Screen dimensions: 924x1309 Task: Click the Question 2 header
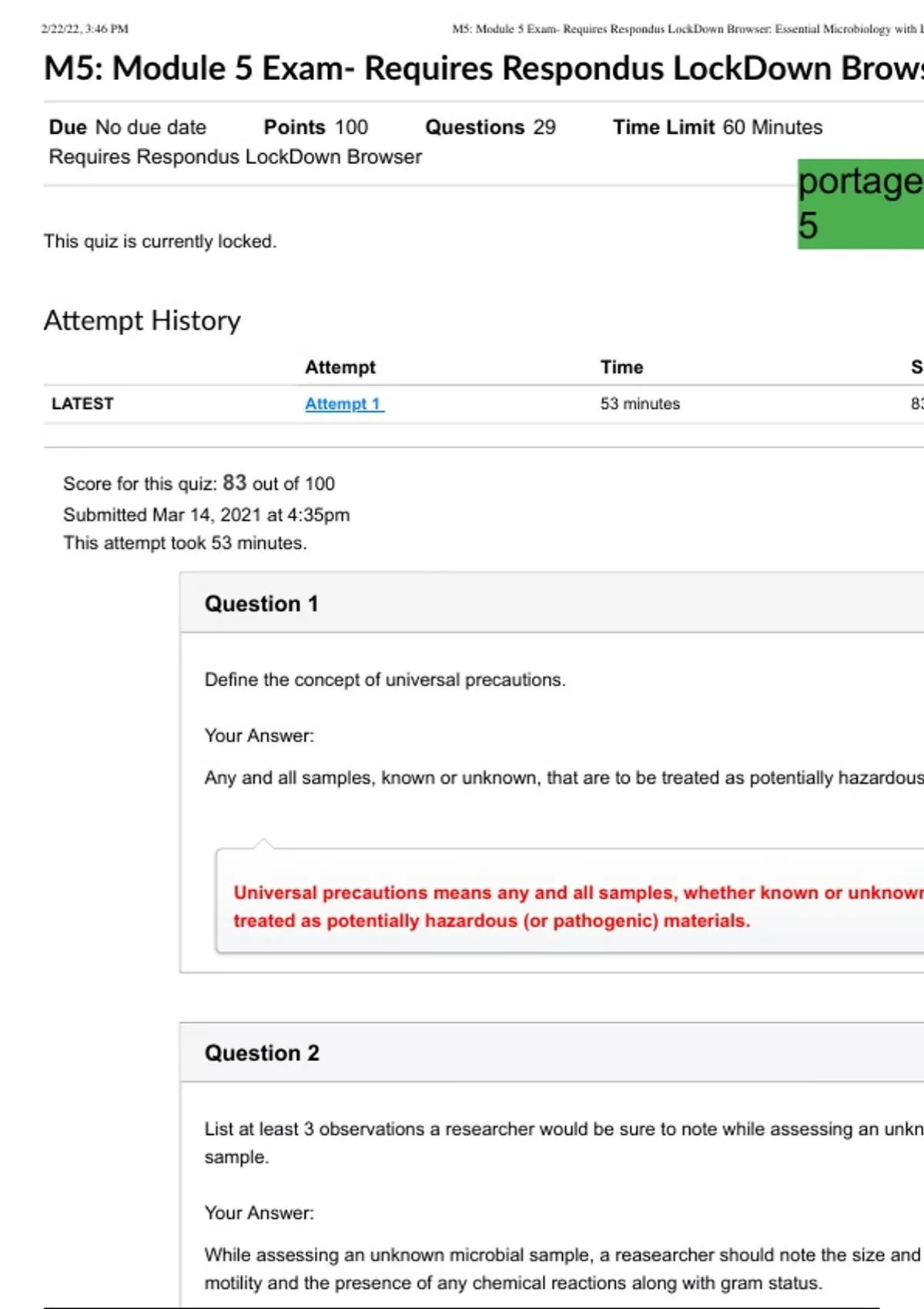(x=262, y=1053)
